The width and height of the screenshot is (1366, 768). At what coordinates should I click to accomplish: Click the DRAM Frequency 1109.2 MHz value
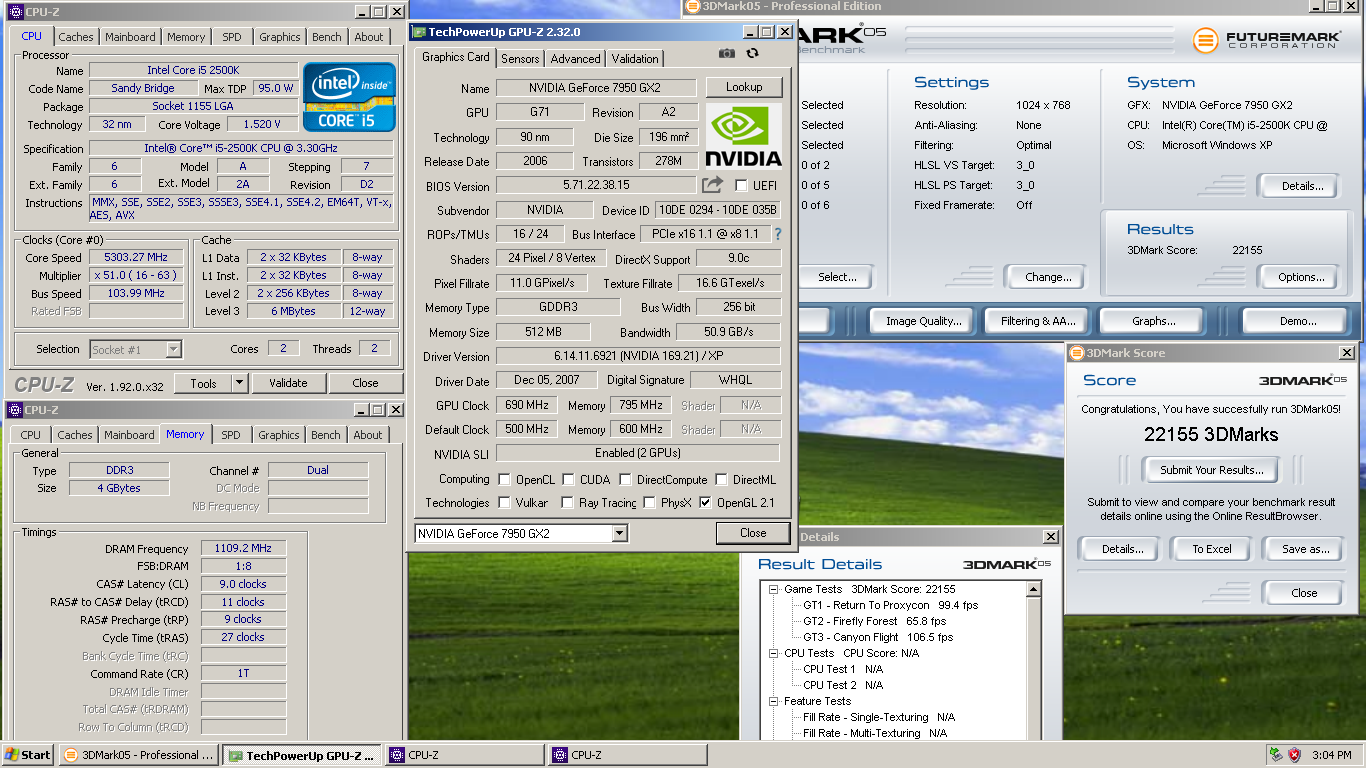tap(243, 548)
